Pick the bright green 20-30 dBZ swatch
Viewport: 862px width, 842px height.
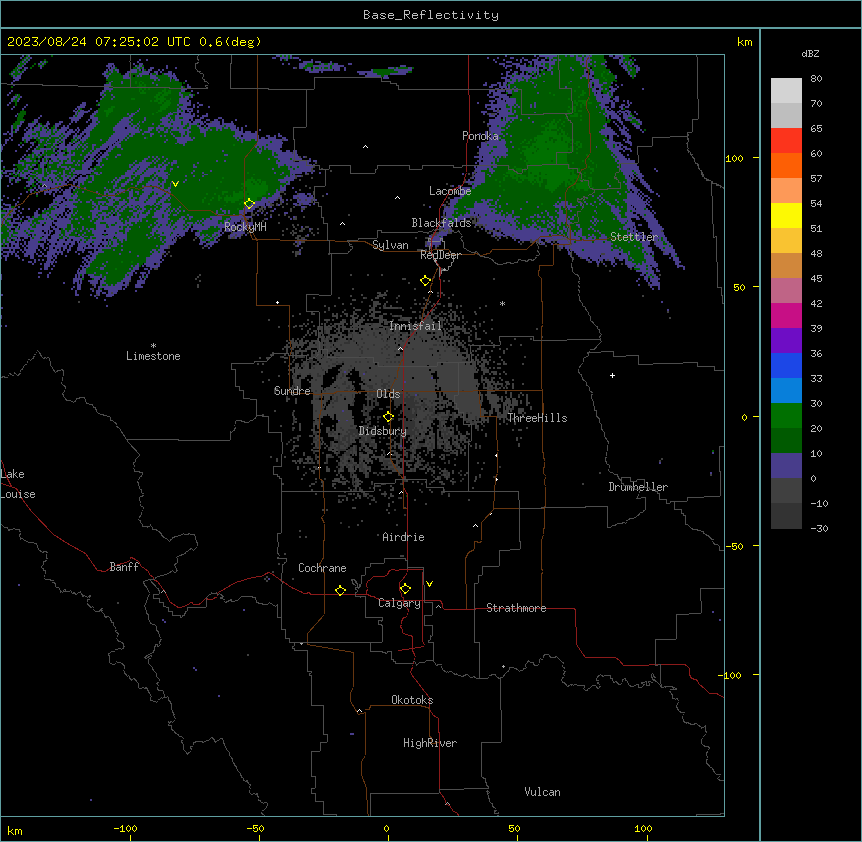786,416
